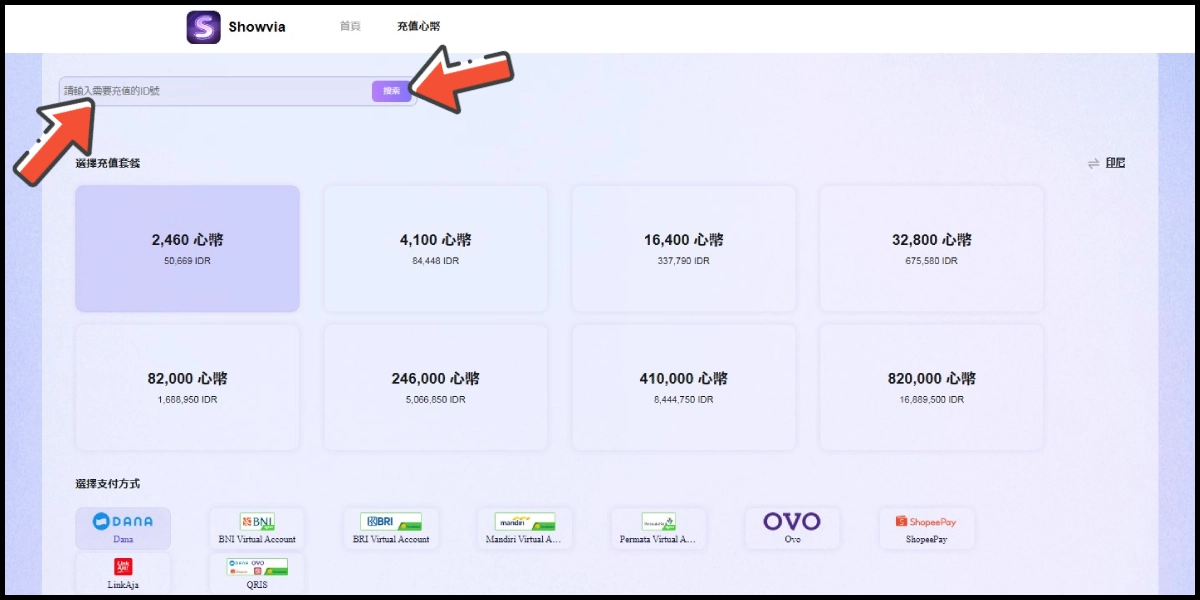This screenshot has width=1200, height=600.
Task: Pick Permata Virtual Account payment
Action: (x=658, y=527)
